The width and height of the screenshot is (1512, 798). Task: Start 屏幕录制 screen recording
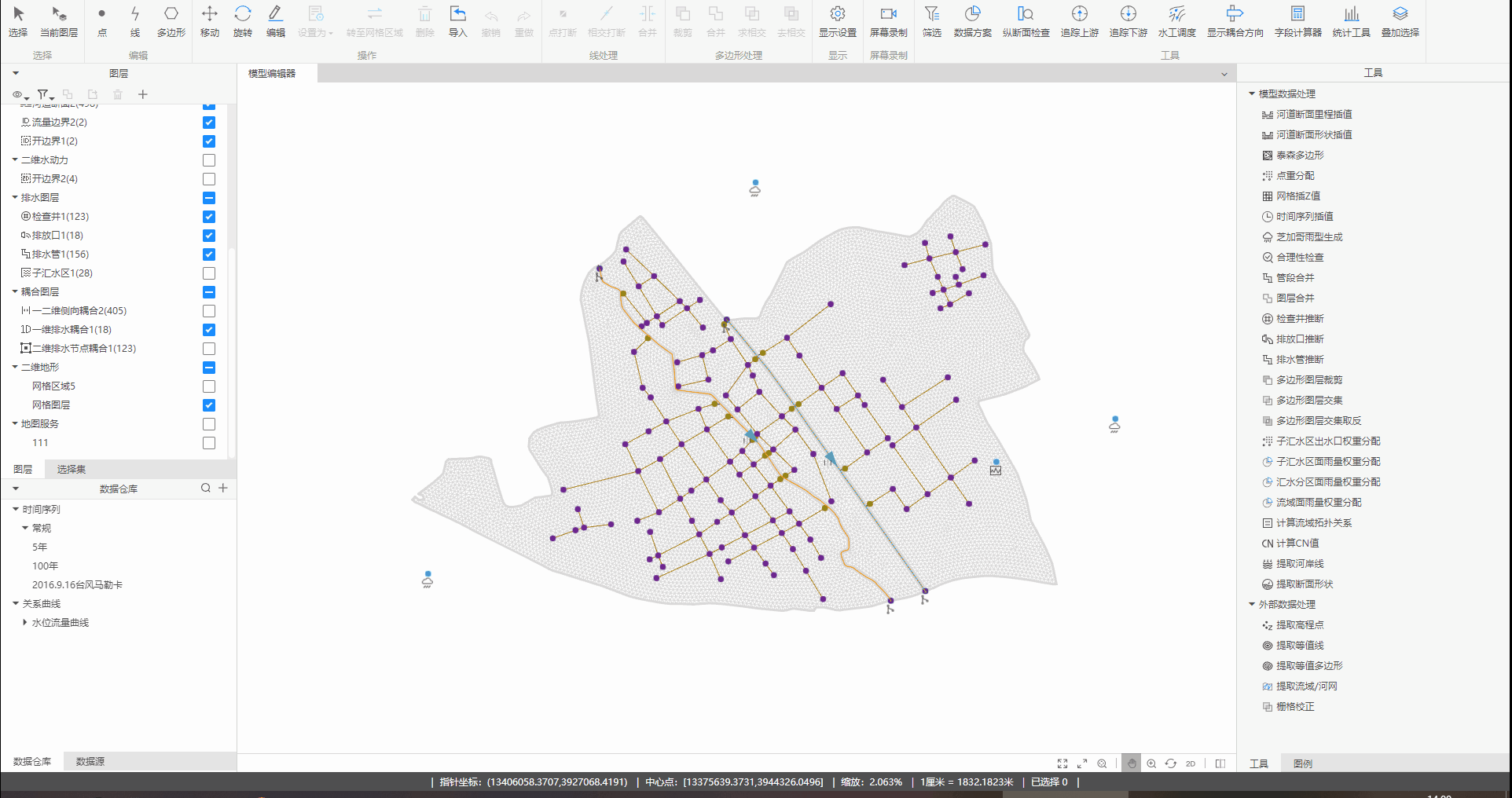click(x=889, y=22)
